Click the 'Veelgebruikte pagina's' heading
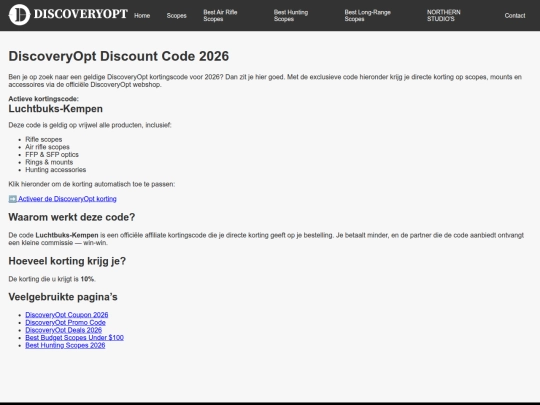The image size is (540, 405). click(x=63, y=297)
